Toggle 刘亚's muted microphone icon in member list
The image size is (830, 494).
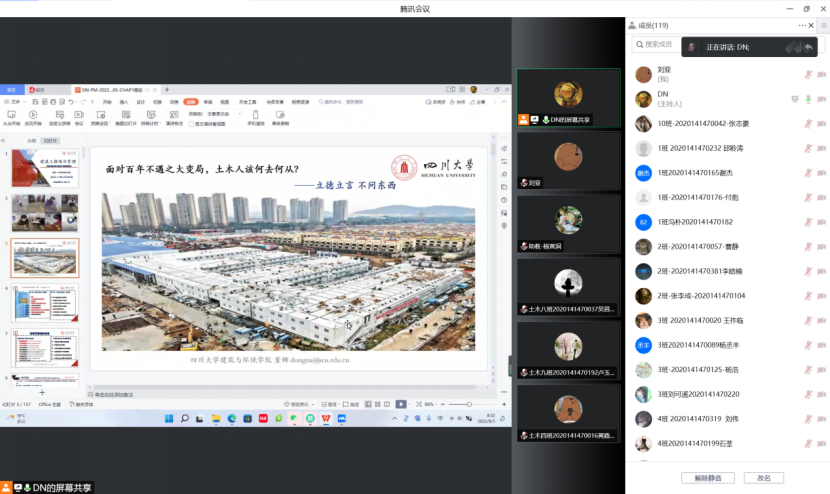(x=807, y=74)
